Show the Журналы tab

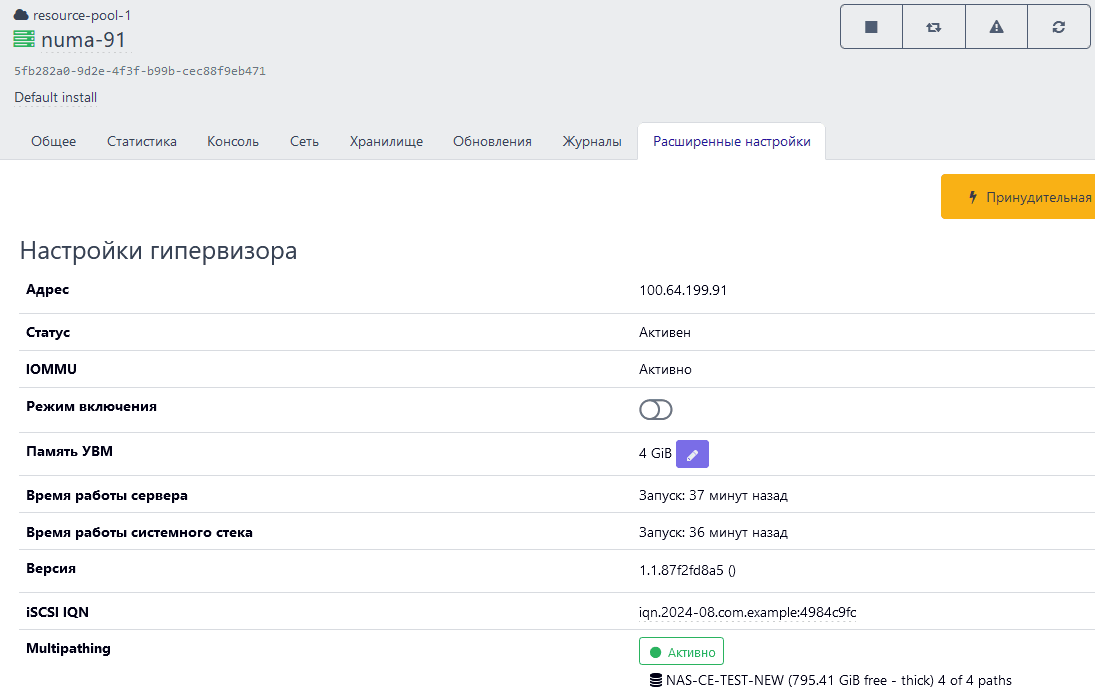pyautogui.click(x=592, y=141)
